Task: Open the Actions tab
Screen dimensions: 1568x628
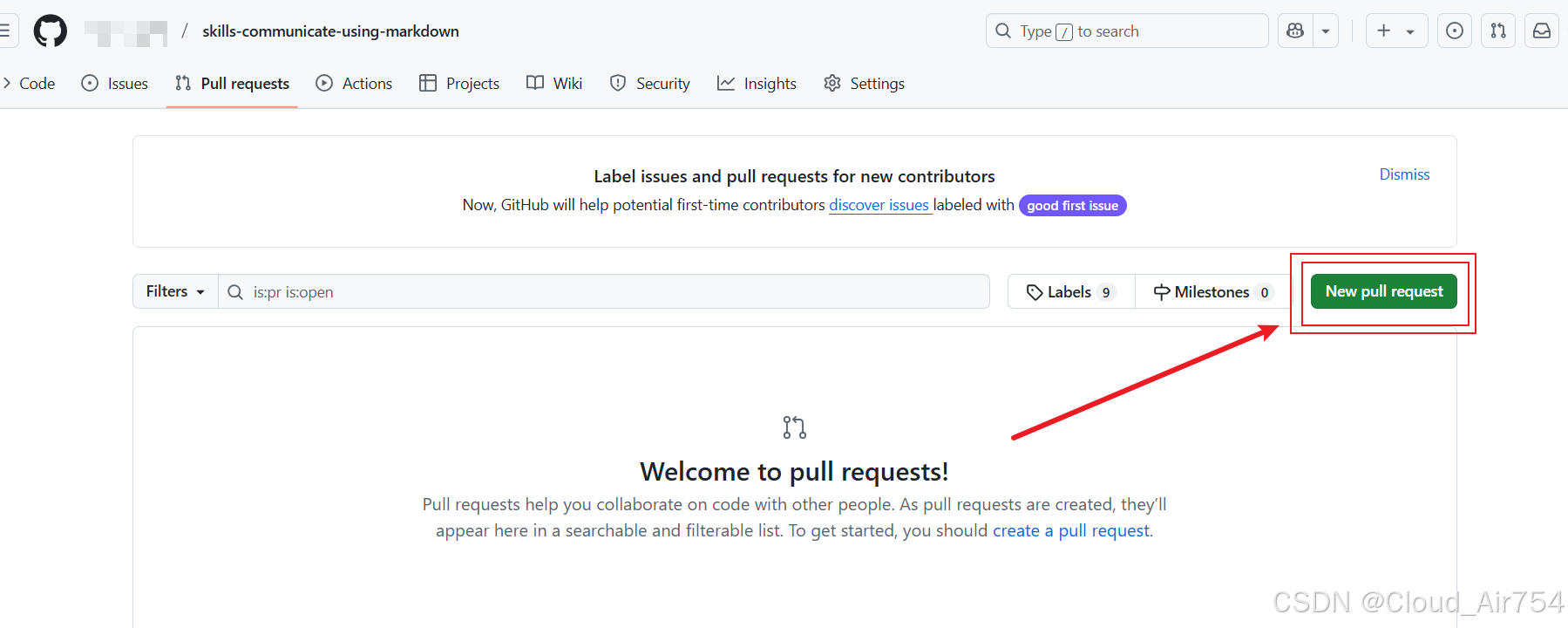Action: coord(354,84)
